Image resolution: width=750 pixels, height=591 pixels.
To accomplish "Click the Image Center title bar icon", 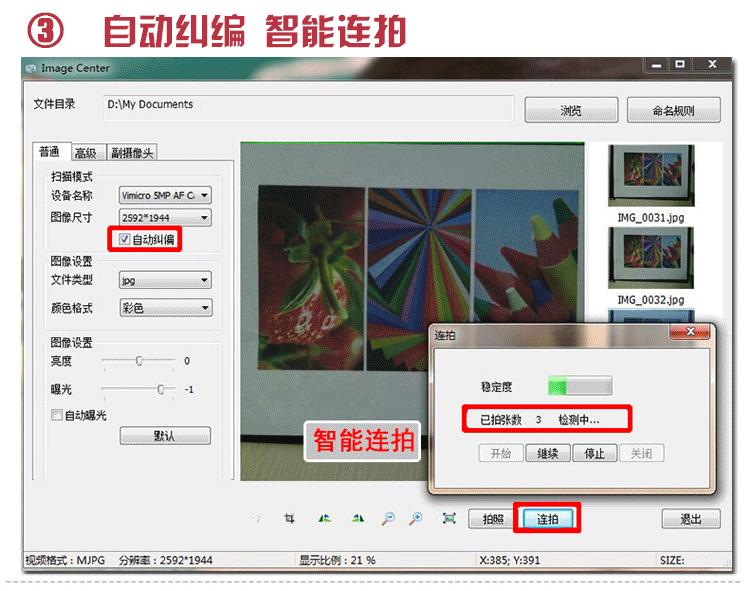I will coord(31,68).
